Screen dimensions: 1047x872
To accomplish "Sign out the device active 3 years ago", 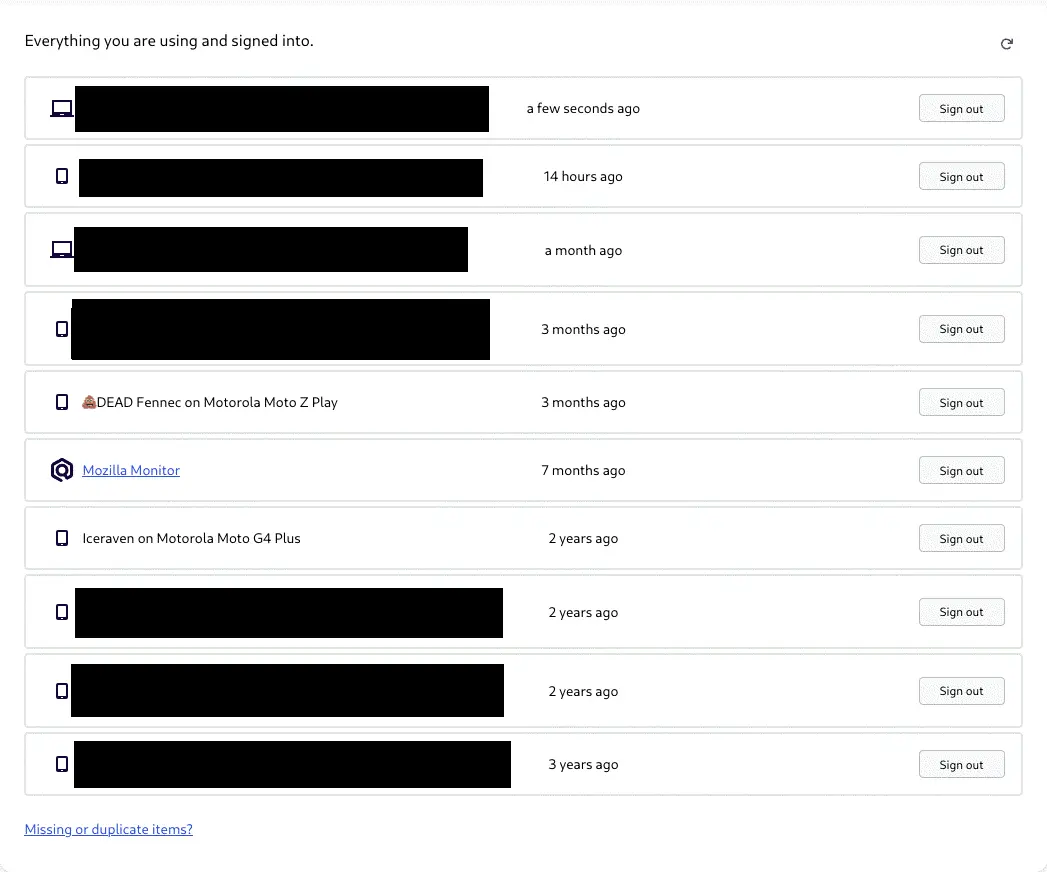I will 961,765.
